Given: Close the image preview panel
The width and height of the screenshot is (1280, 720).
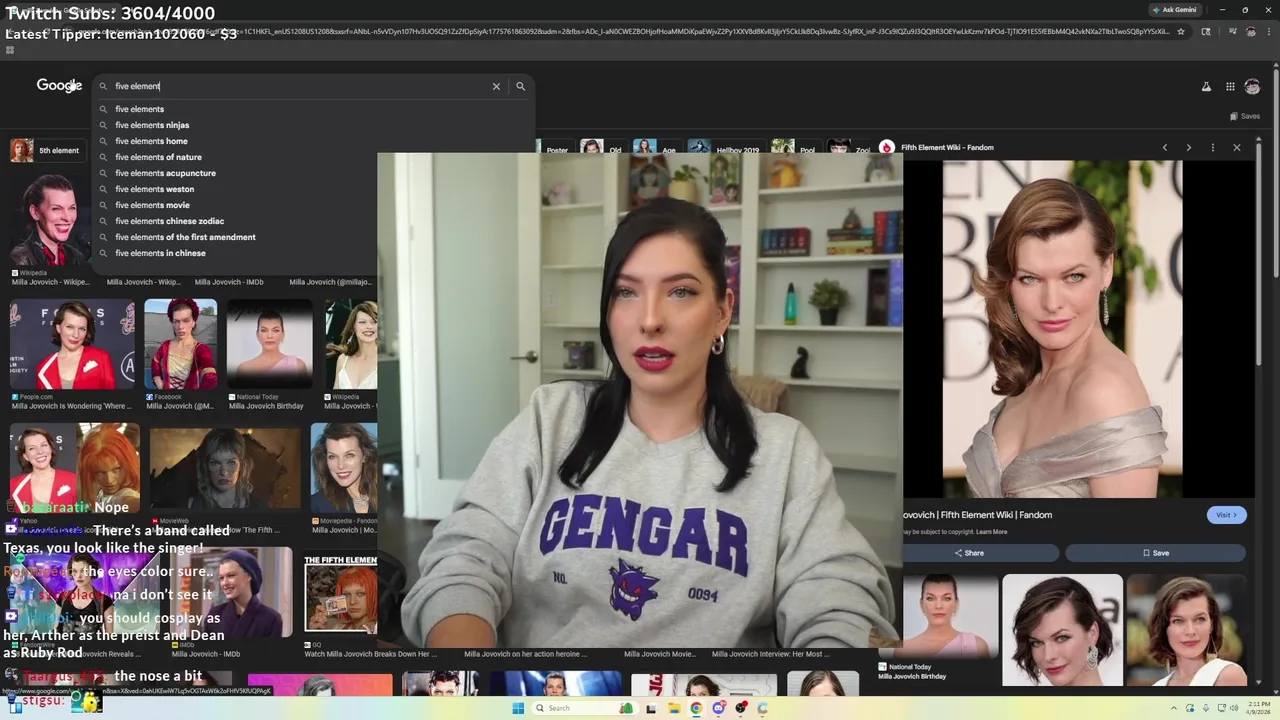Looking at the screenshot, I should click(1236, 148).
